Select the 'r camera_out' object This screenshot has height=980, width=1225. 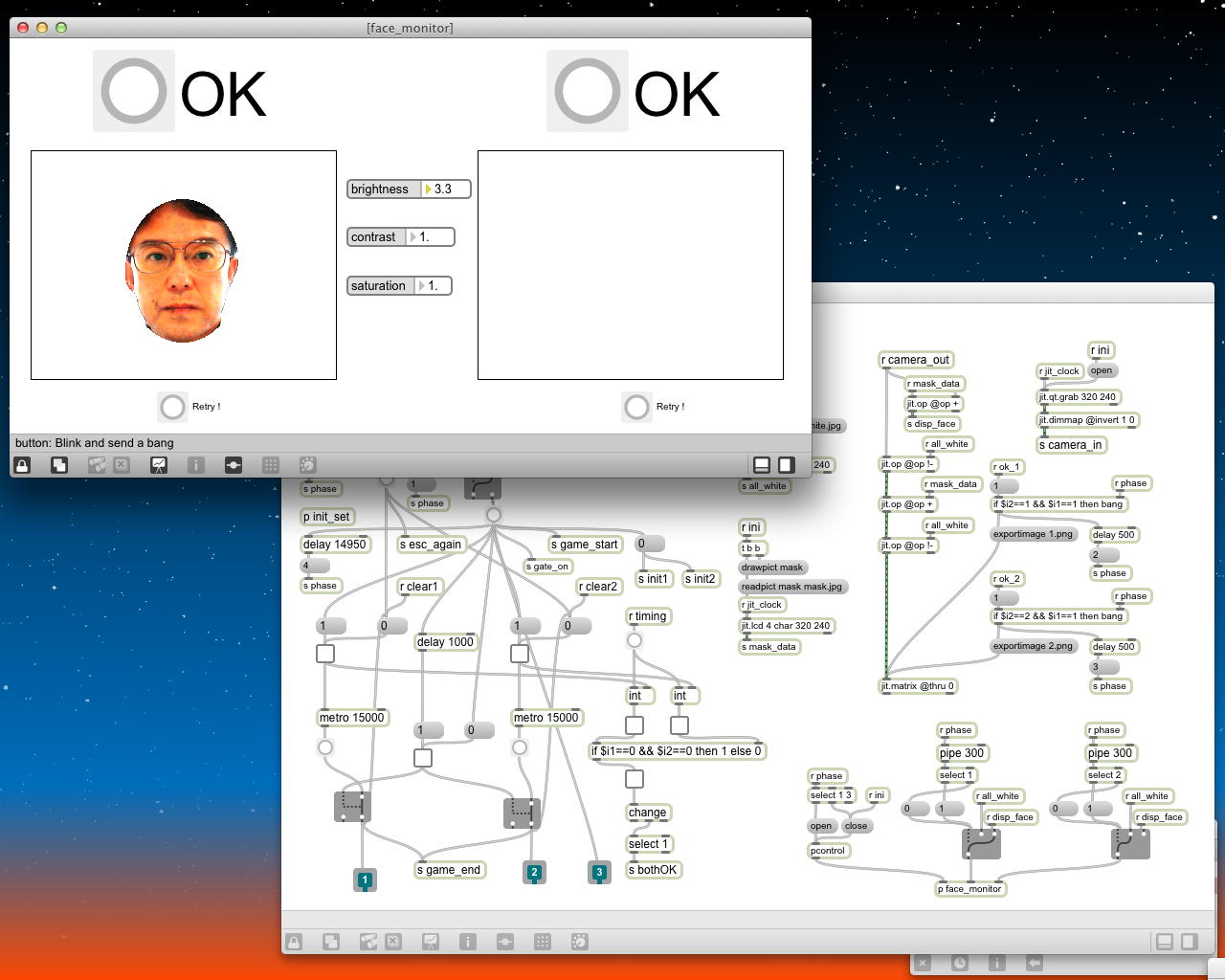[916, 360]
